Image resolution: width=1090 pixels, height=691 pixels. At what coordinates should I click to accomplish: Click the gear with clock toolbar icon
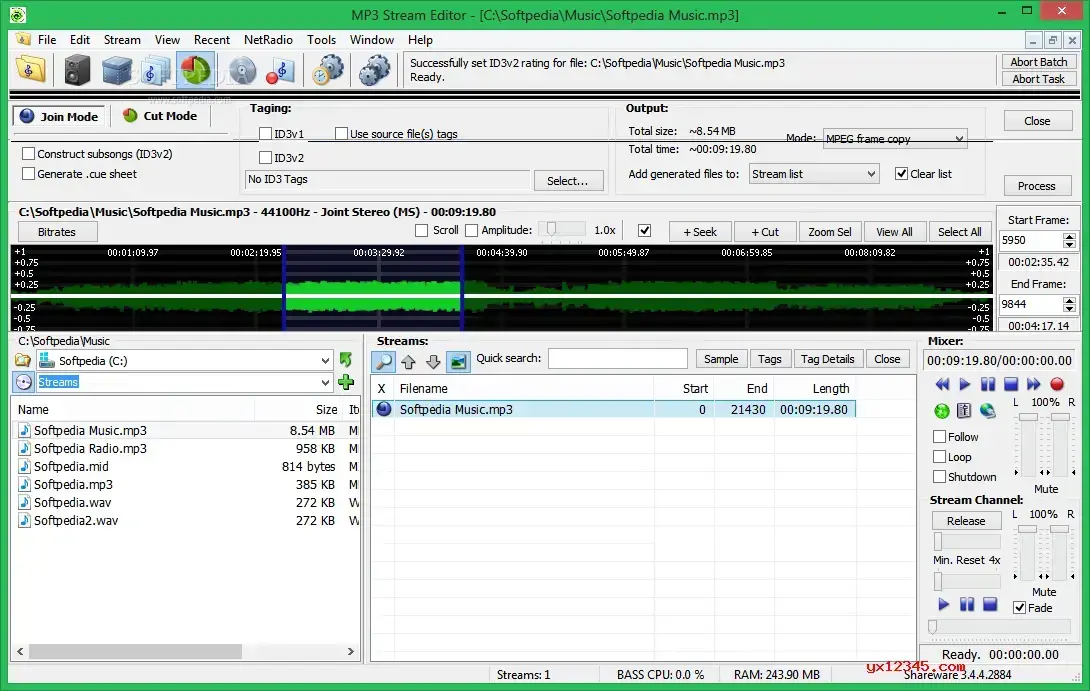(x=327, y=70)
